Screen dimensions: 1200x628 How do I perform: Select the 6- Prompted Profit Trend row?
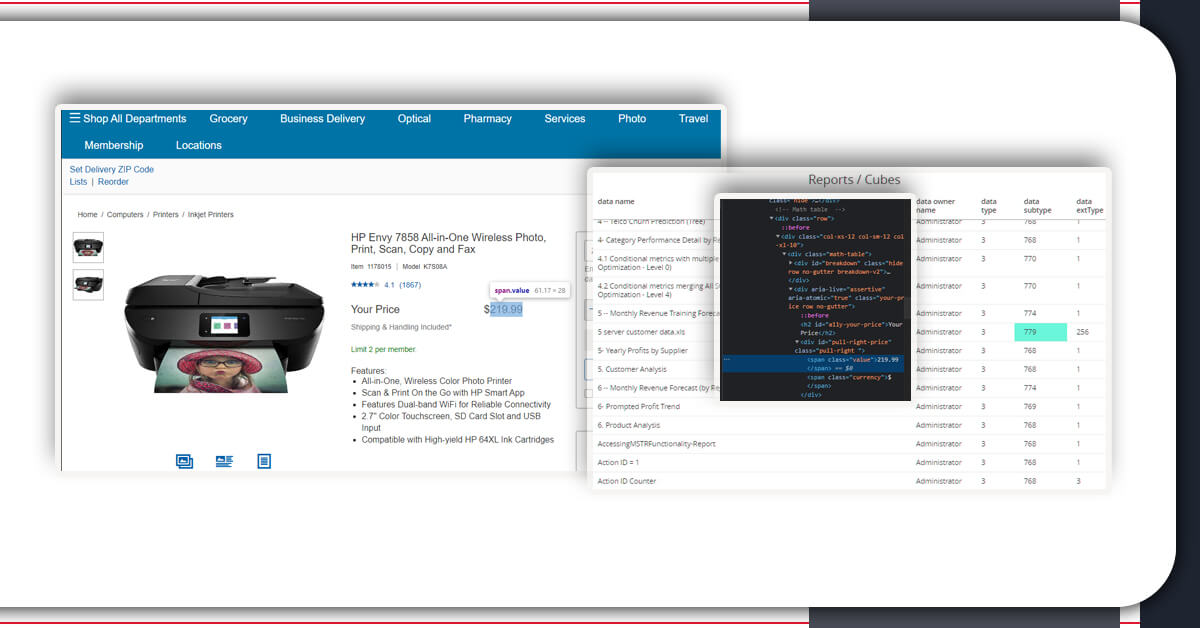click(849, 406)
